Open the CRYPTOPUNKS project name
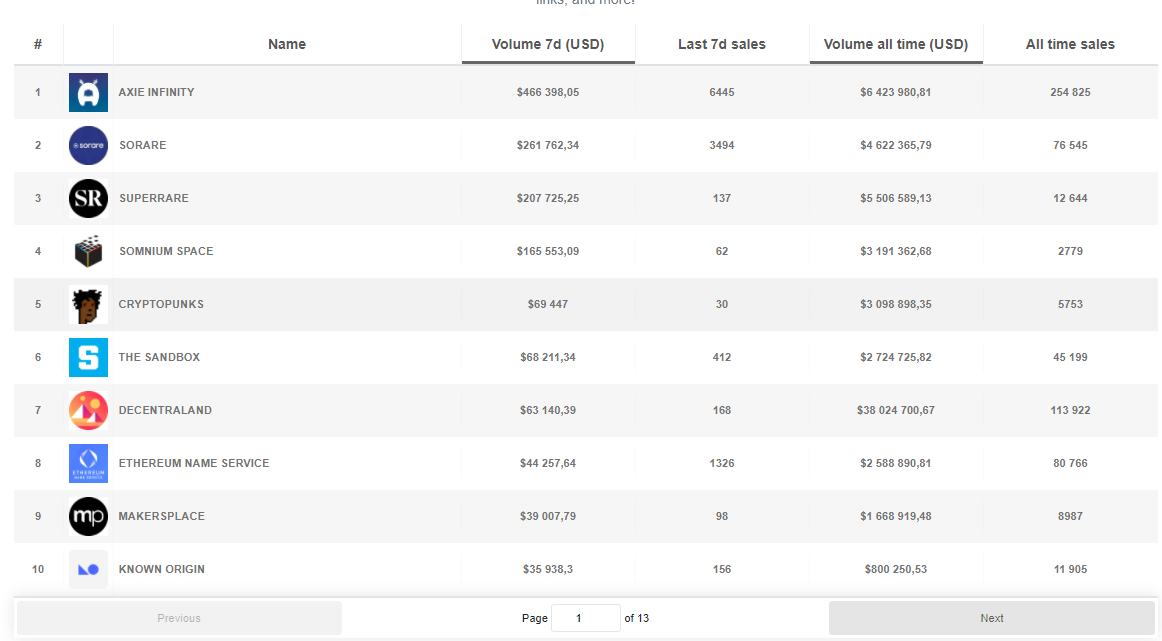The width and height of the screenshot is (1162, 641). click(x=161, y=304)
